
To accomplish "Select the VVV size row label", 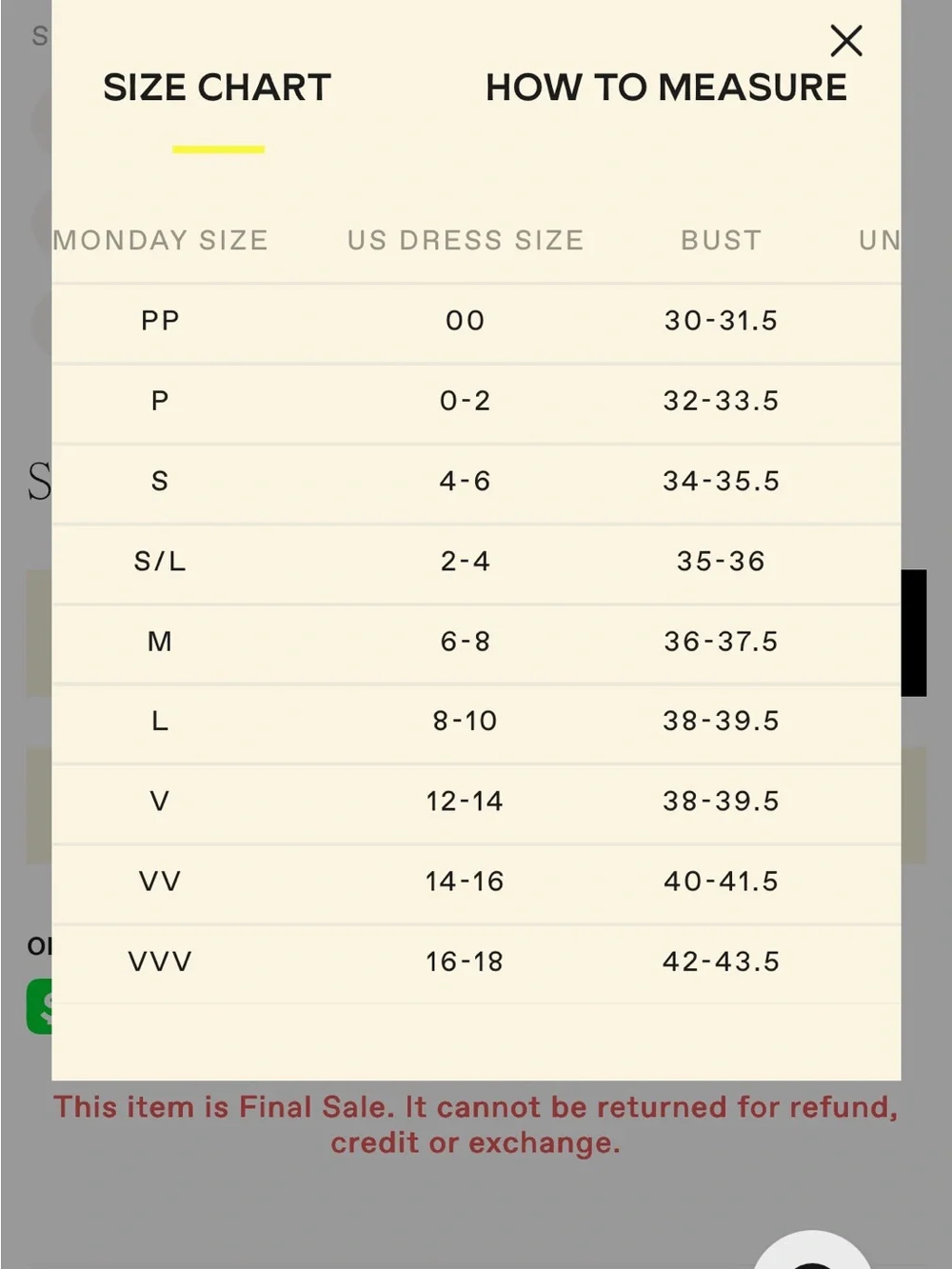I will click(x=160, y=962).
